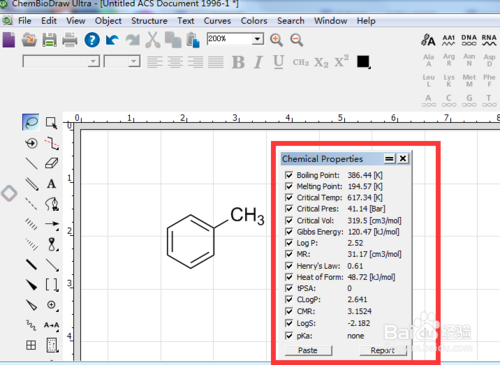This screenshot has height=365, width=500.
Task: Click the Paste button in Chemical Properties
Action: 308,351
